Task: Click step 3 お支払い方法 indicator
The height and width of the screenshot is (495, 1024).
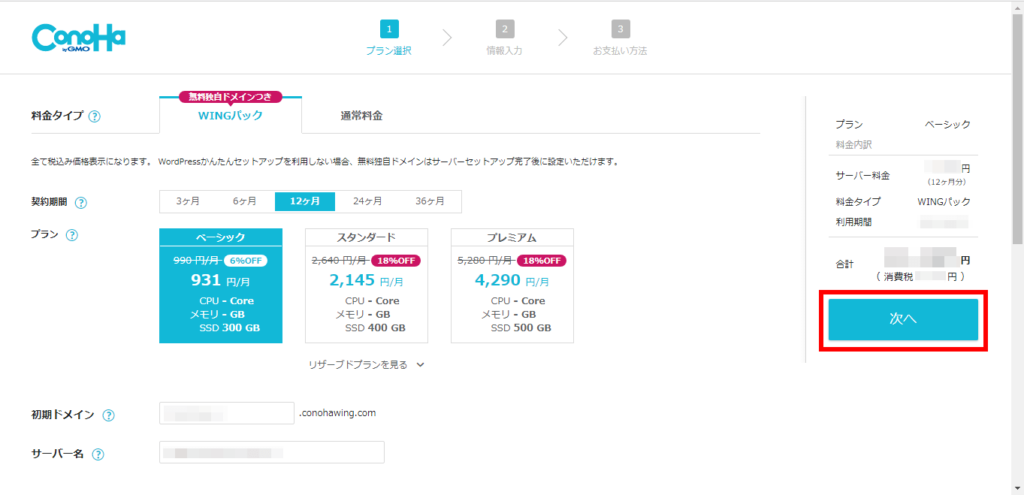Action: point(620,39)
